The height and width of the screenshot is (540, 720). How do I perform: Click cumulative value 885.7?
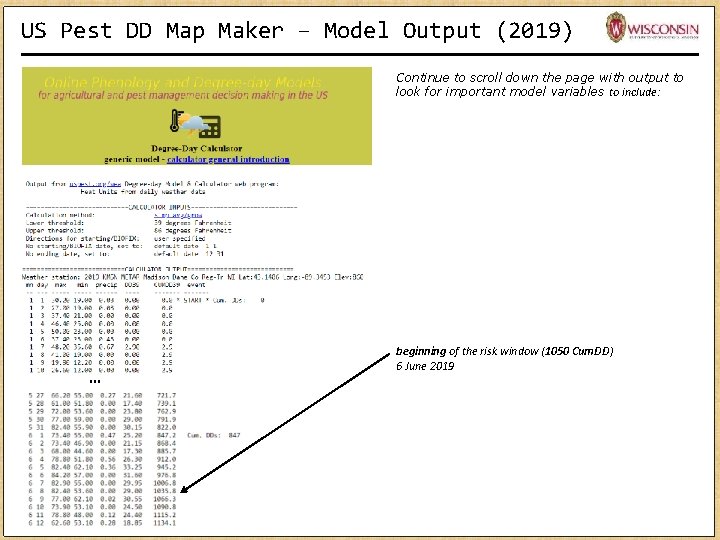(166, 451)
